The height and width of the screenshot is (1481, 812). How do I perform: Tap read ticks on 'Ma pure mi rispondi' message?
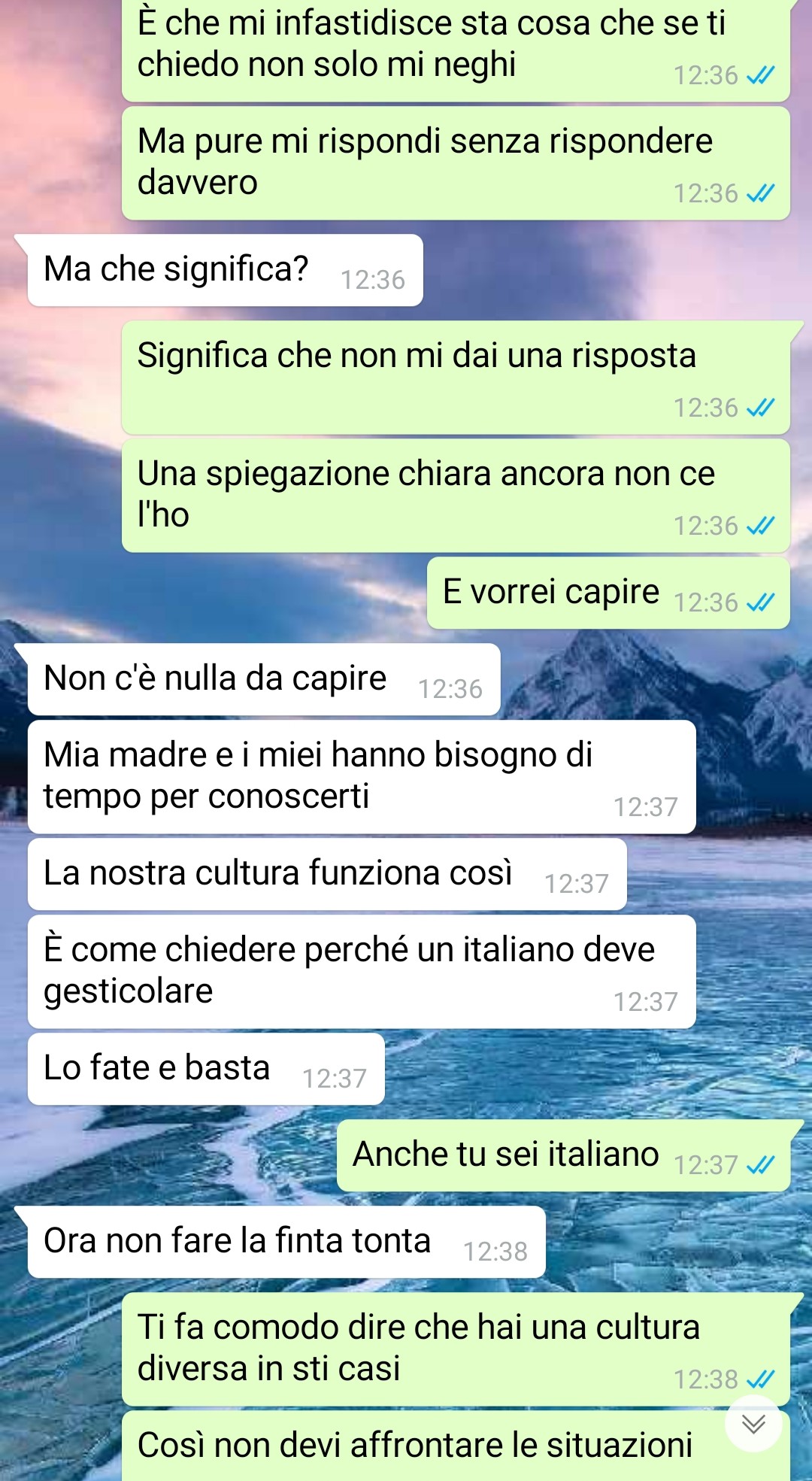click(760, 193)
